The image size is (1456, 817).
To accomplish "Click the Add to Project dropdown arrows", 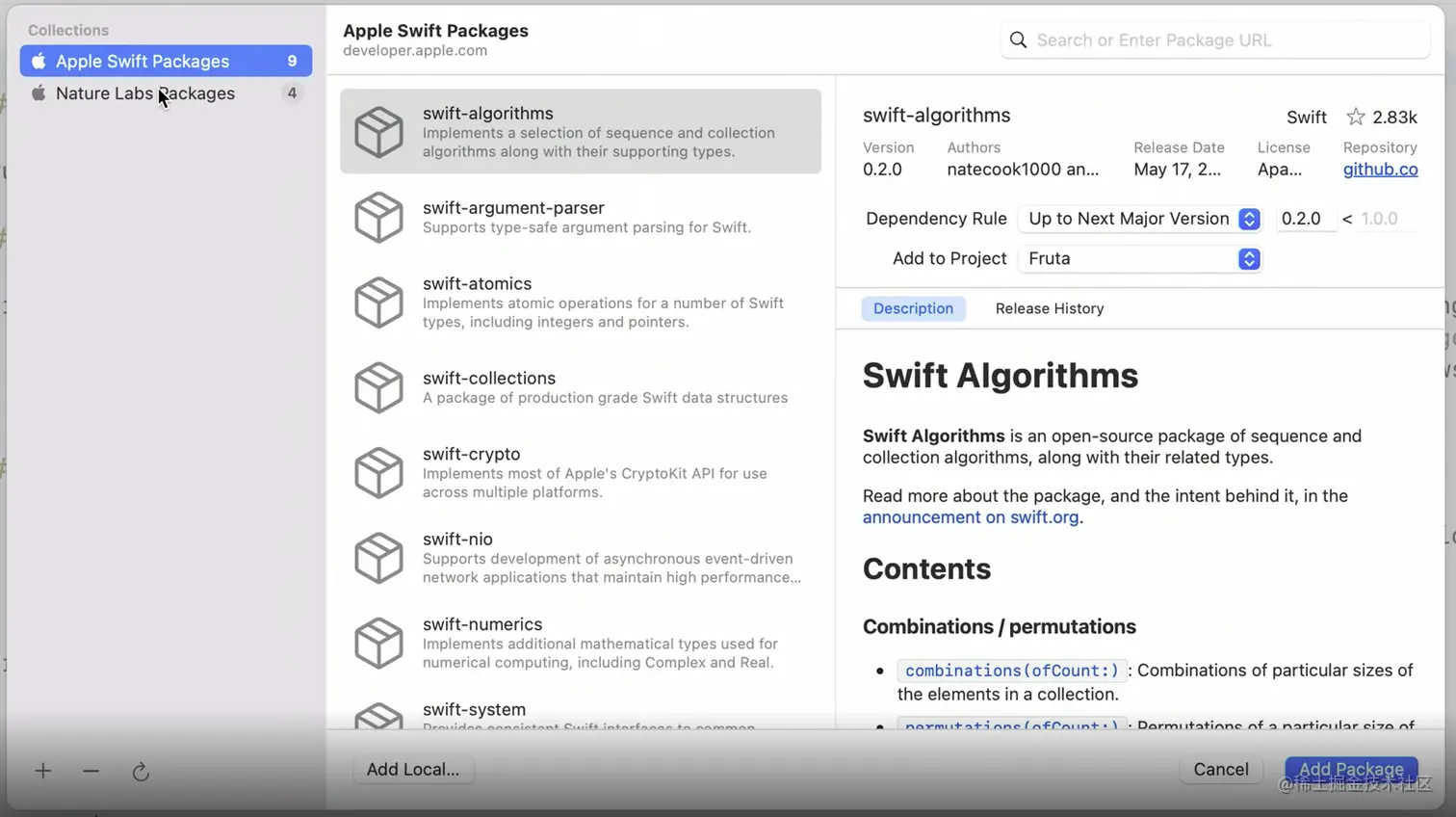I will (1249, 259).
